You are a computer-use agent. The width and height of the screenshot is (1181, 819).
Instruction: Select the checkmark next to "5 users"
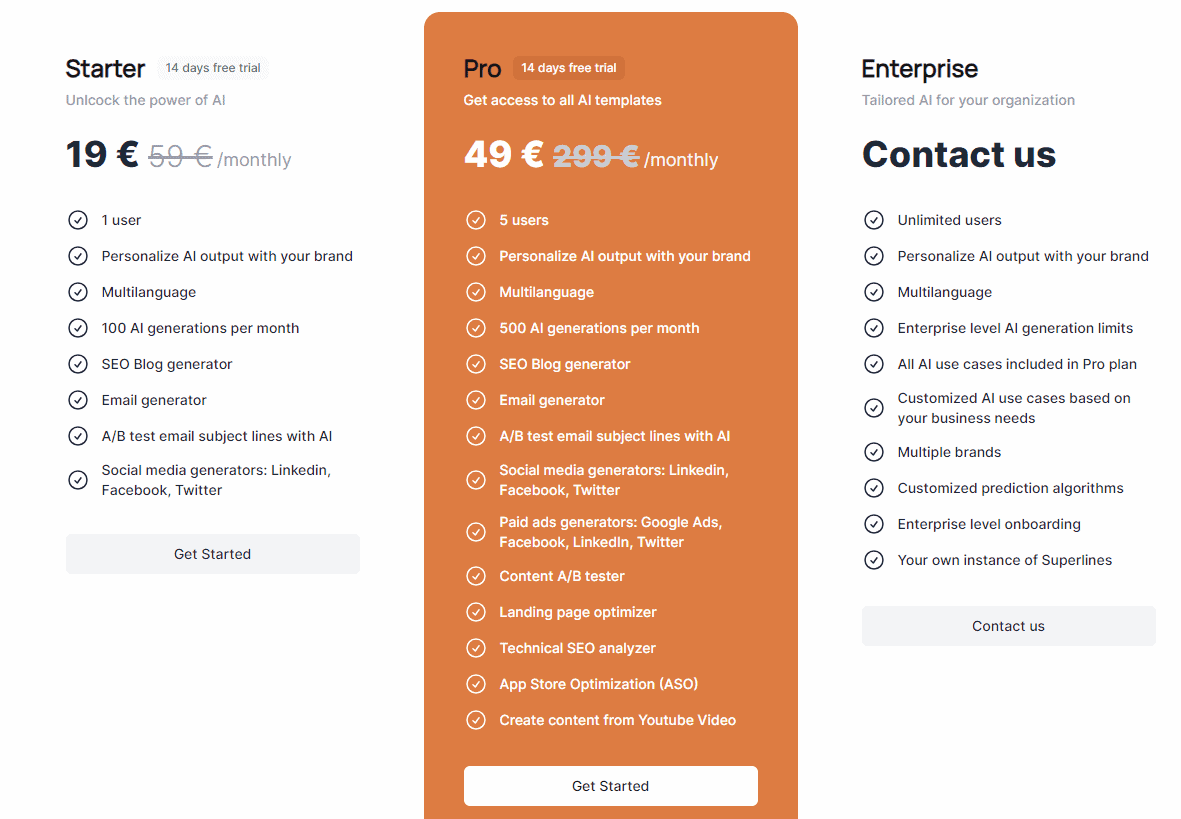coord(476,220)
